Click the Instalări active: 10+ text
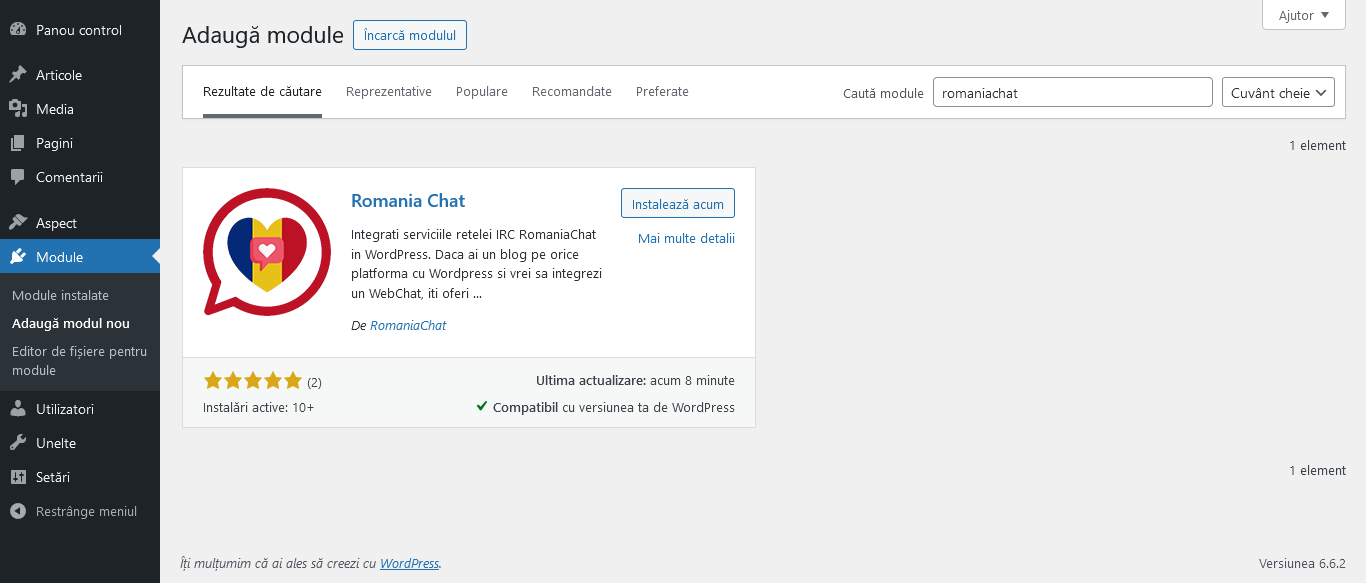Screen dimensions: 1366x583 pyautogui.click(x=258, y=408)
